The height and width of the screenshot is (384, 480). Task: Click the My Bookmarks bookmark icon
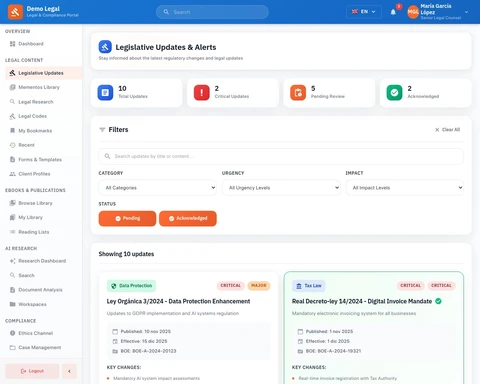(x=13, y=131)
